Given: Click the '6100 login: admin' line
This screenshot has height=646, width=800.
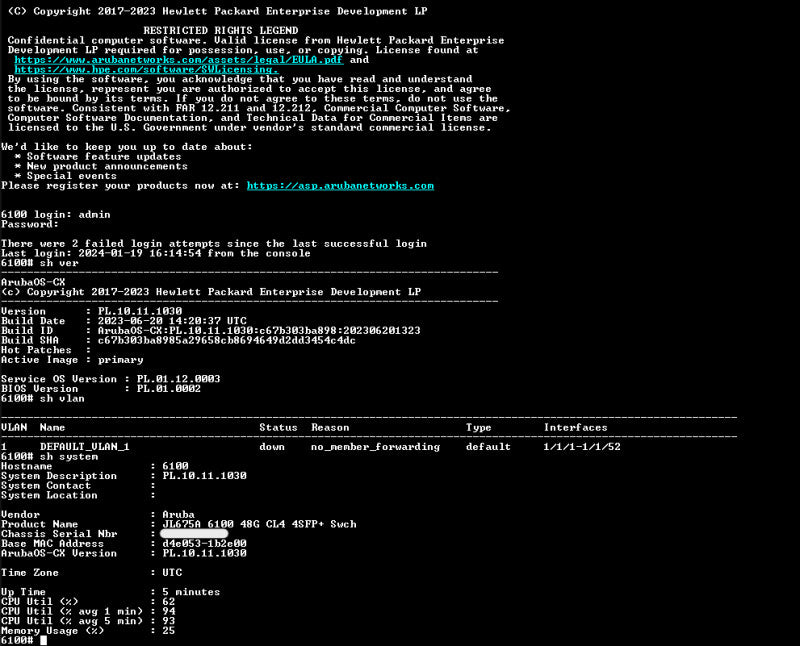Looking at the screenshot, I should tap(56, 215).
